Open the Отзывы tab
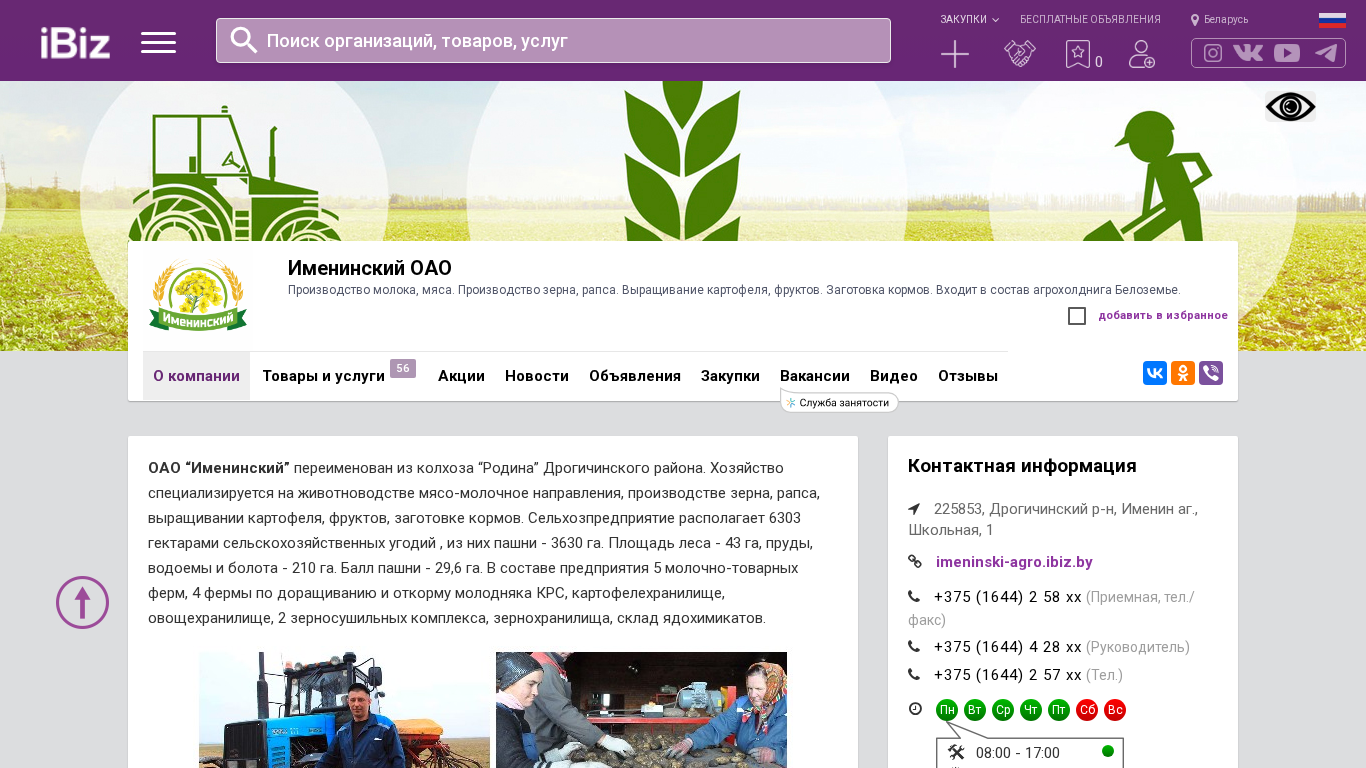1366x768 pixels. click(x=968, y=376)
